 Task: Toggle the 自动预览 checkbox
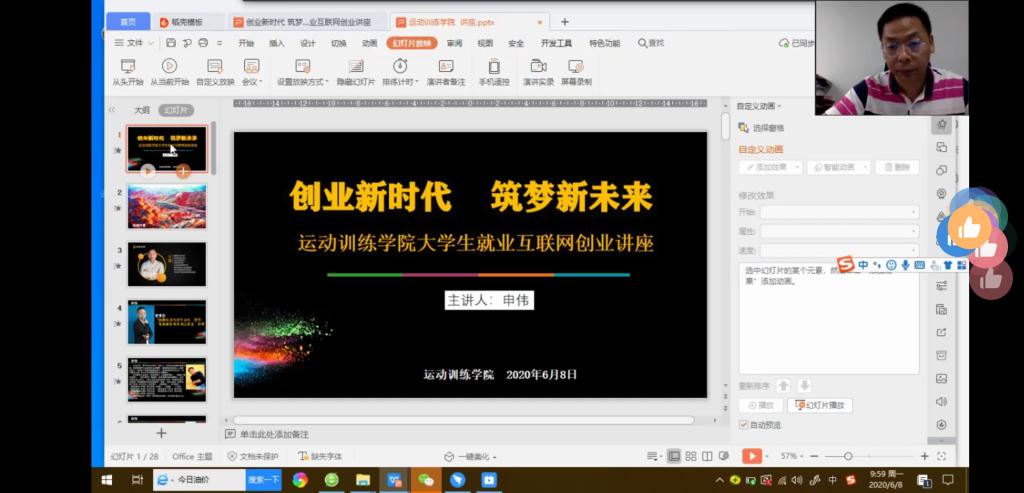point(743,425)
